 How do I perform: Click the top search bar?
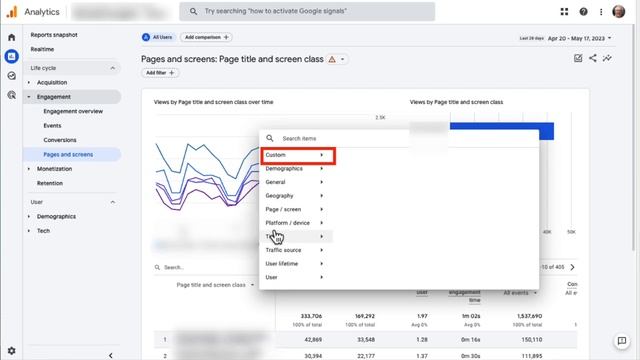(x=307, y=11)
